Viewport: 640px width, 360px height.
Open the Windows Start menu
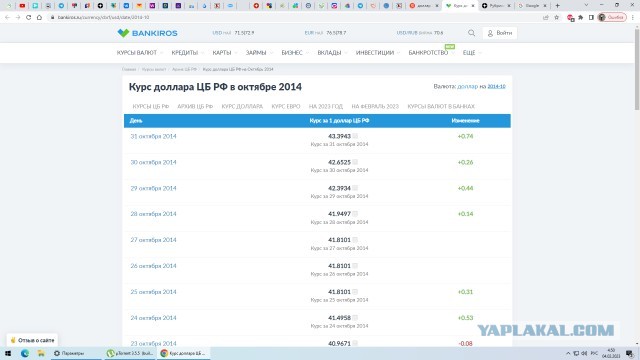(x=8, y=353)
